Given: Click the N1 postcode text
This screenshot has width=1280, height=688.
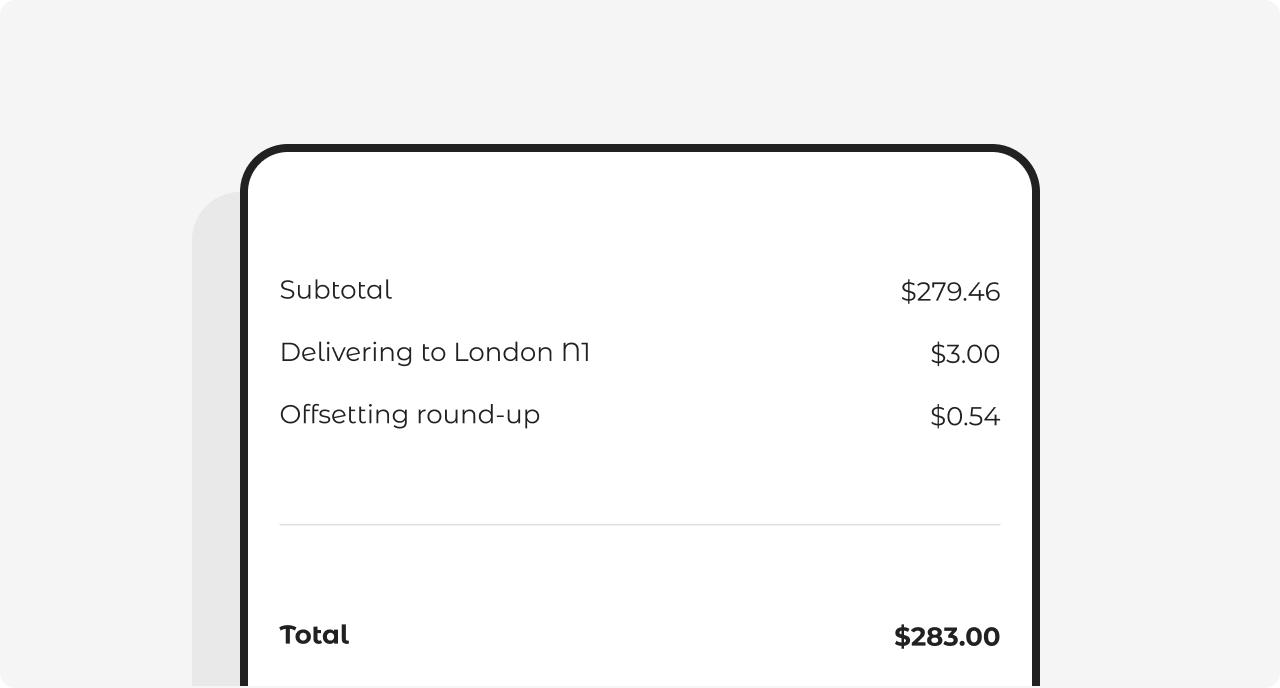Looking at the screenshot, I should tap(576, 352).
